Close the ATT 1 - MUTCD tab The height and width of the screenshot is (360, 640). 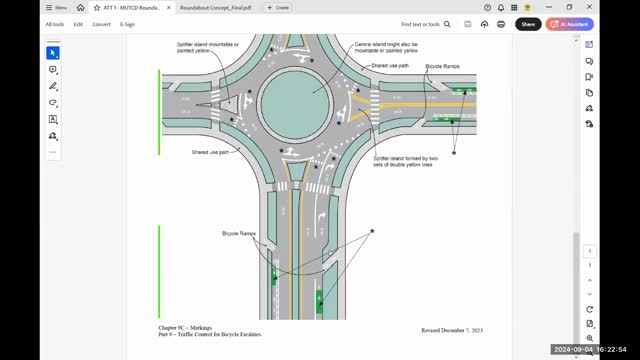click(169, 8)
